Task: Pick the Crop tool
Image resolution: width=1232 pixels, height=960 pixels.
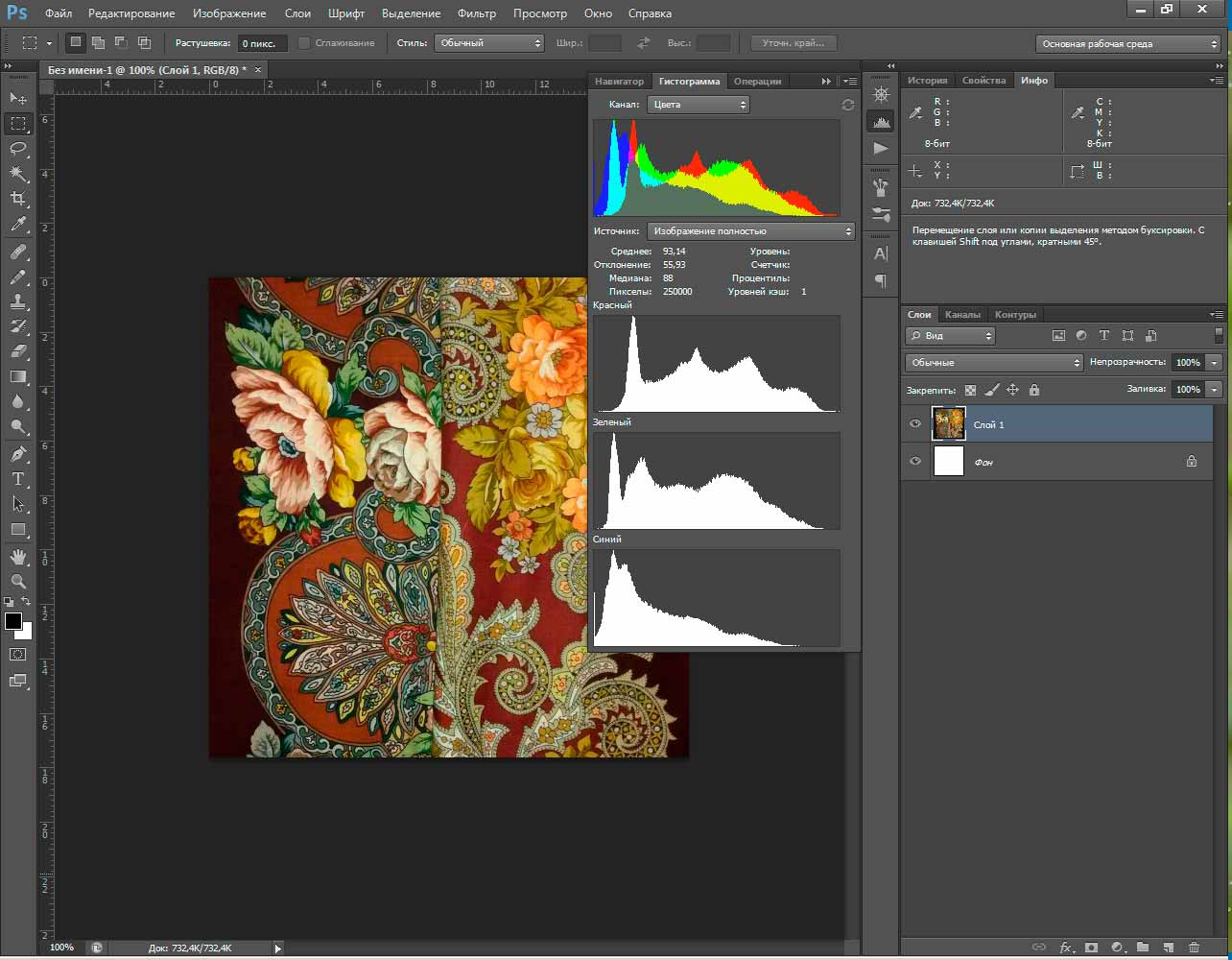Action: click(x=18, y=199)
